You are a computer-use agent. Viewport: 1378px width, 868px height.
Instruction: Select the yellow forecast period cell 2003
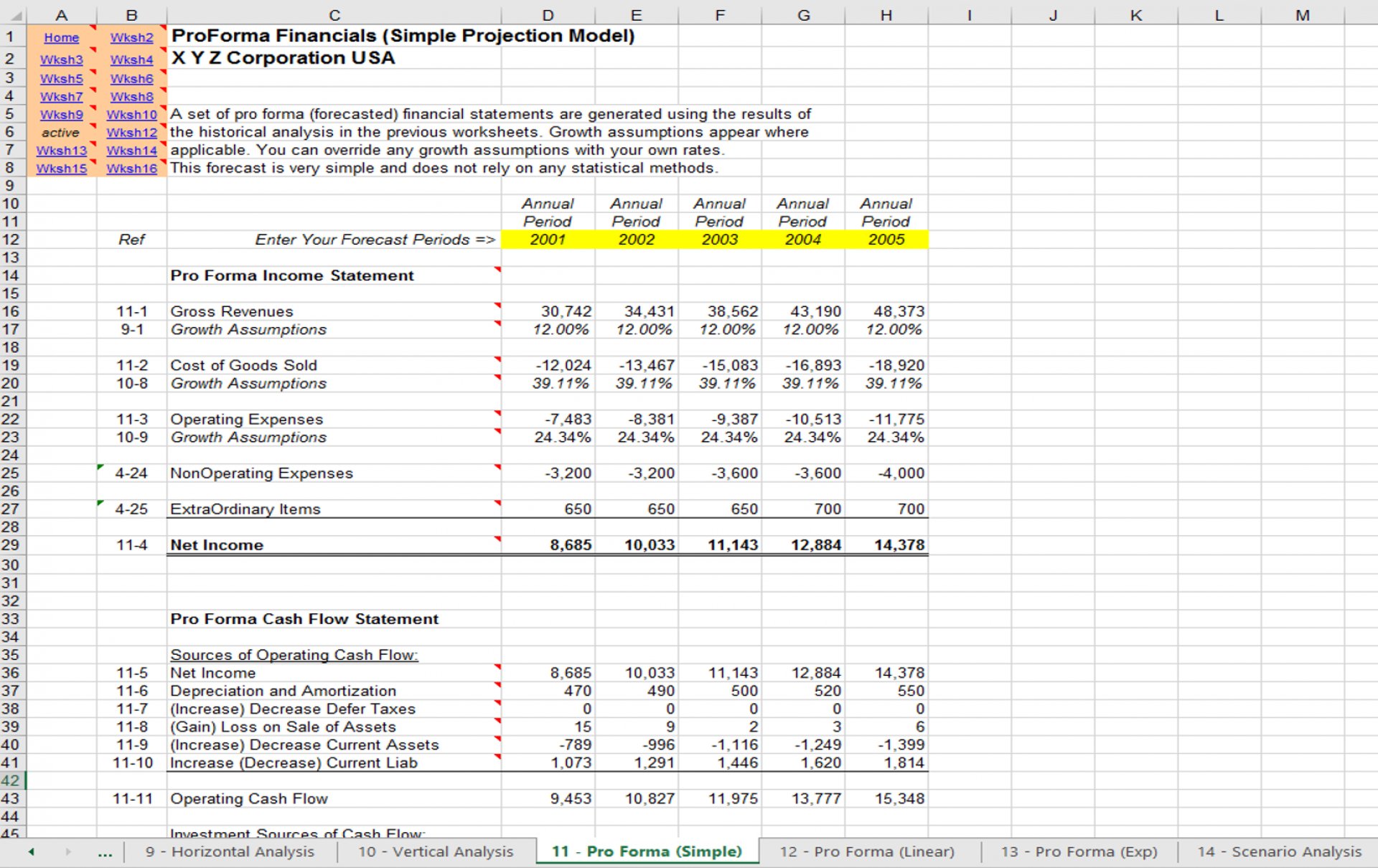tap(720, 240)
